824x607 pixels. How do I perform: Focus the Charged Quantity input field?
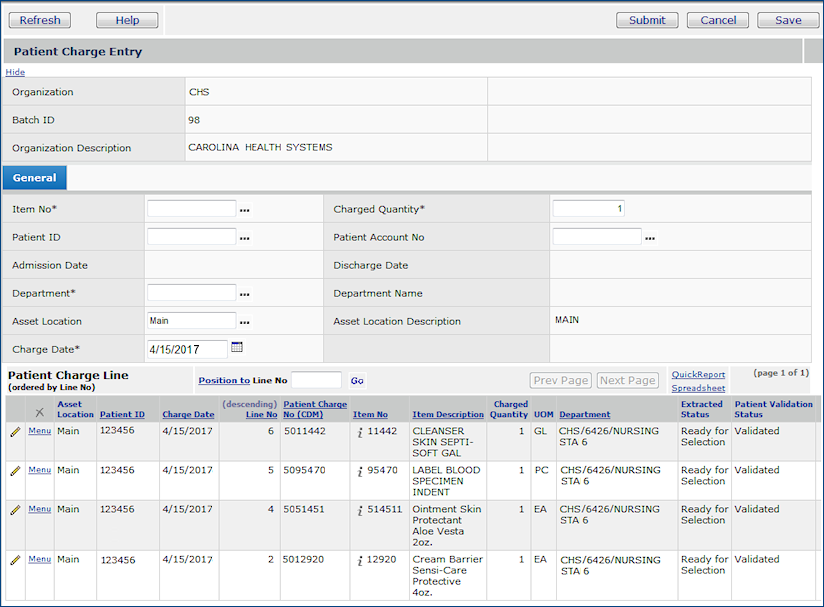point(588,209)
